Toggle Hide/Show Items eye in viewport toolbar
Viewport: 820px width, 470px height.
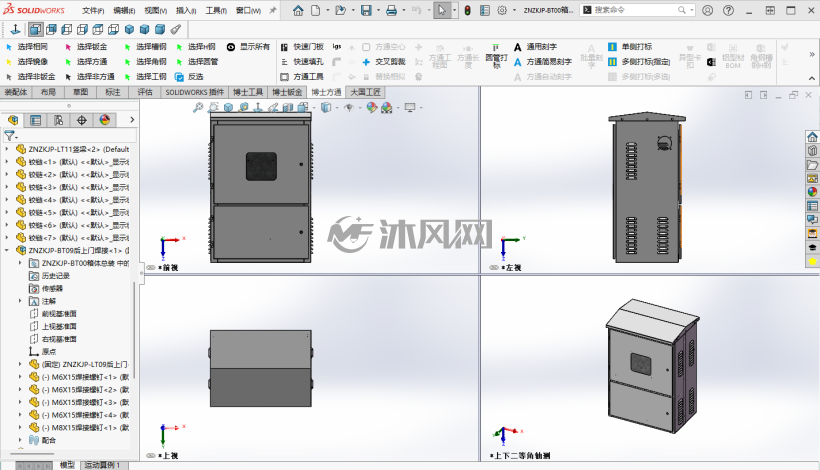[x=349, y=107]
